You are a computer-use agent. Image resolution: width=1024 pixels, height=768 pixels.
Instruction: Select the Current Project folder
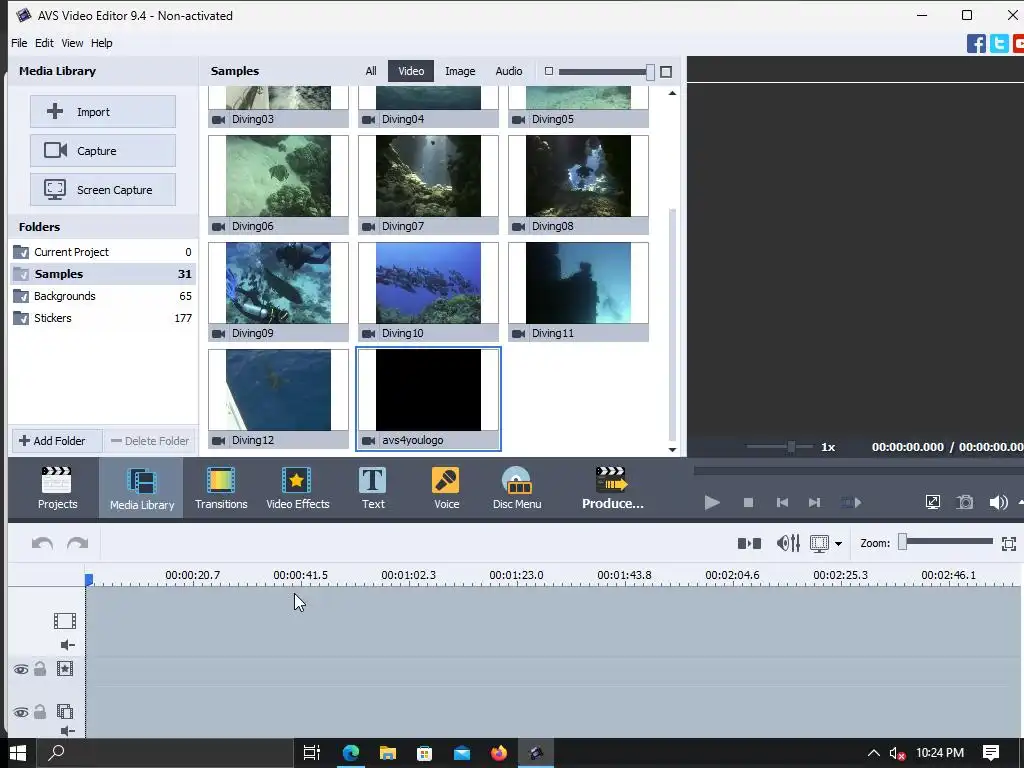click(103, 252)
